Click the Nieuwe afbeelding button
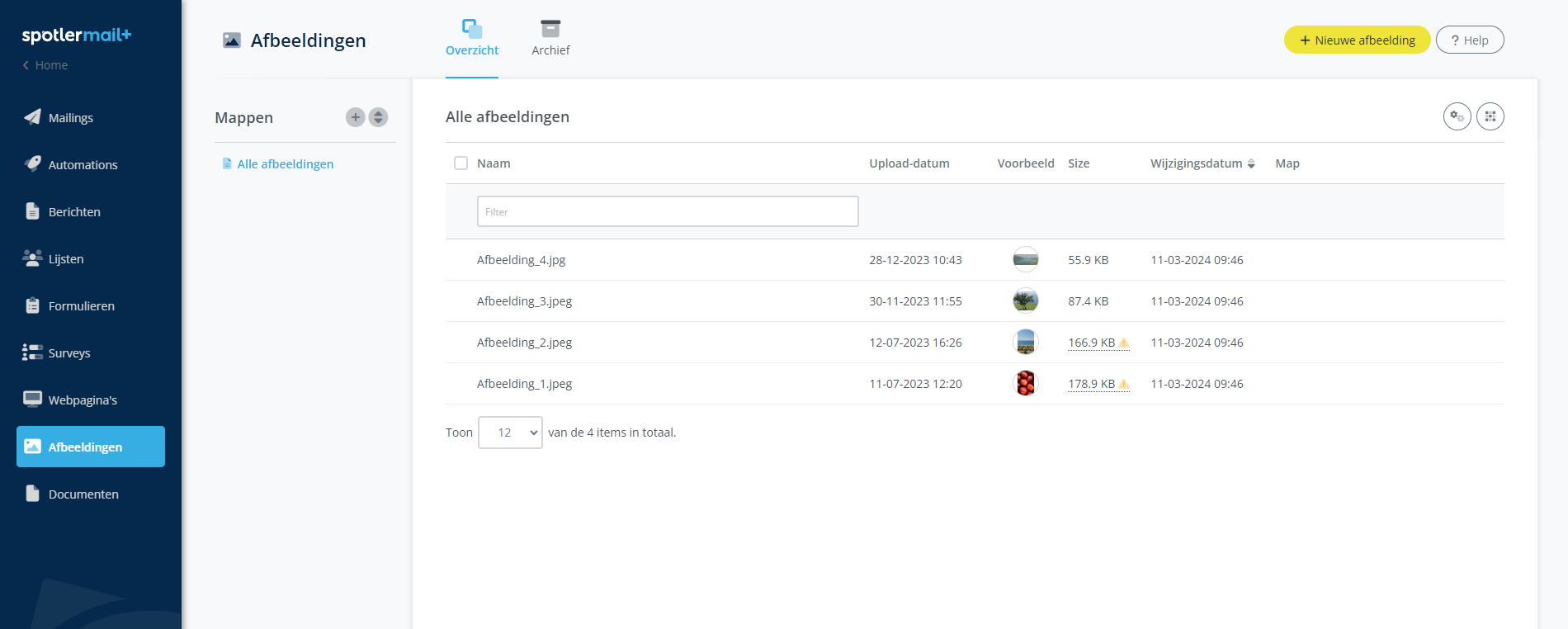Viewport: 1568px width, 629px height. click(1357, 40)
